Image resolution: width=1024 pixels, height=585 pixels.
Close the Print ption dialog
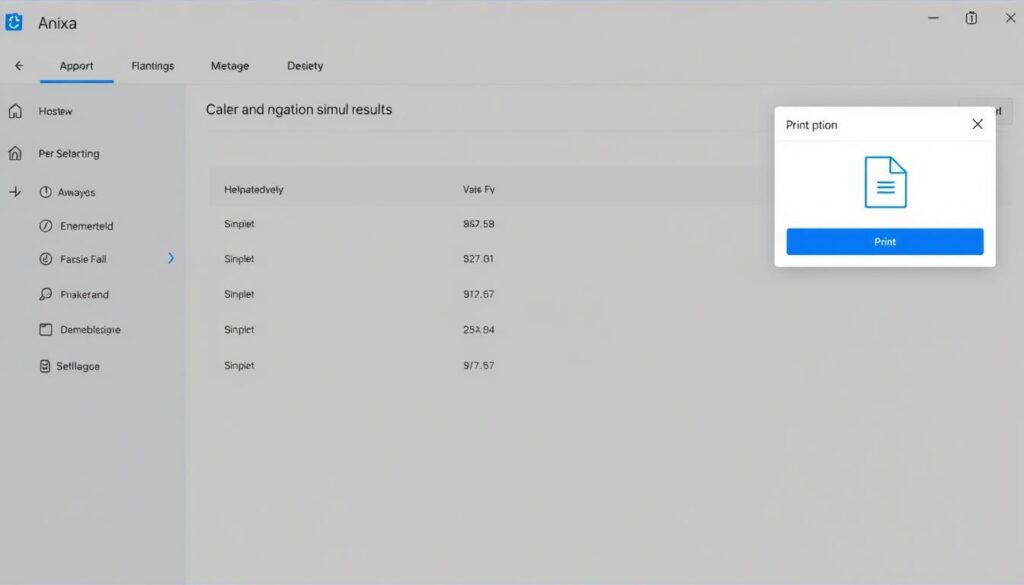click(x=977, y=124)
